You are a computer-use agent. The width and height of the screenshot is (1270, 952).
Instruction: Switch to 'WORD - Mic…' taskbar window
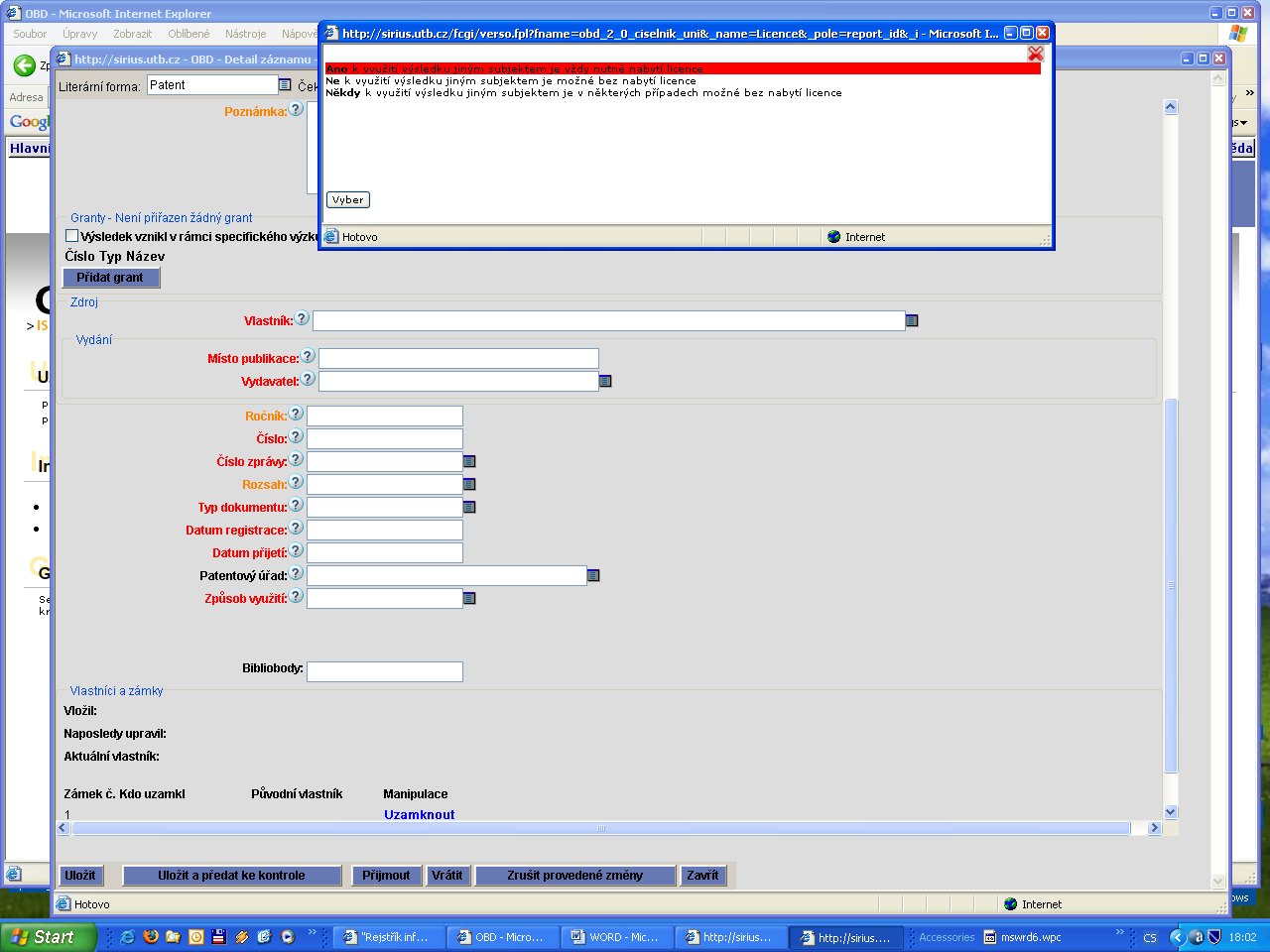tap(616, 937)
